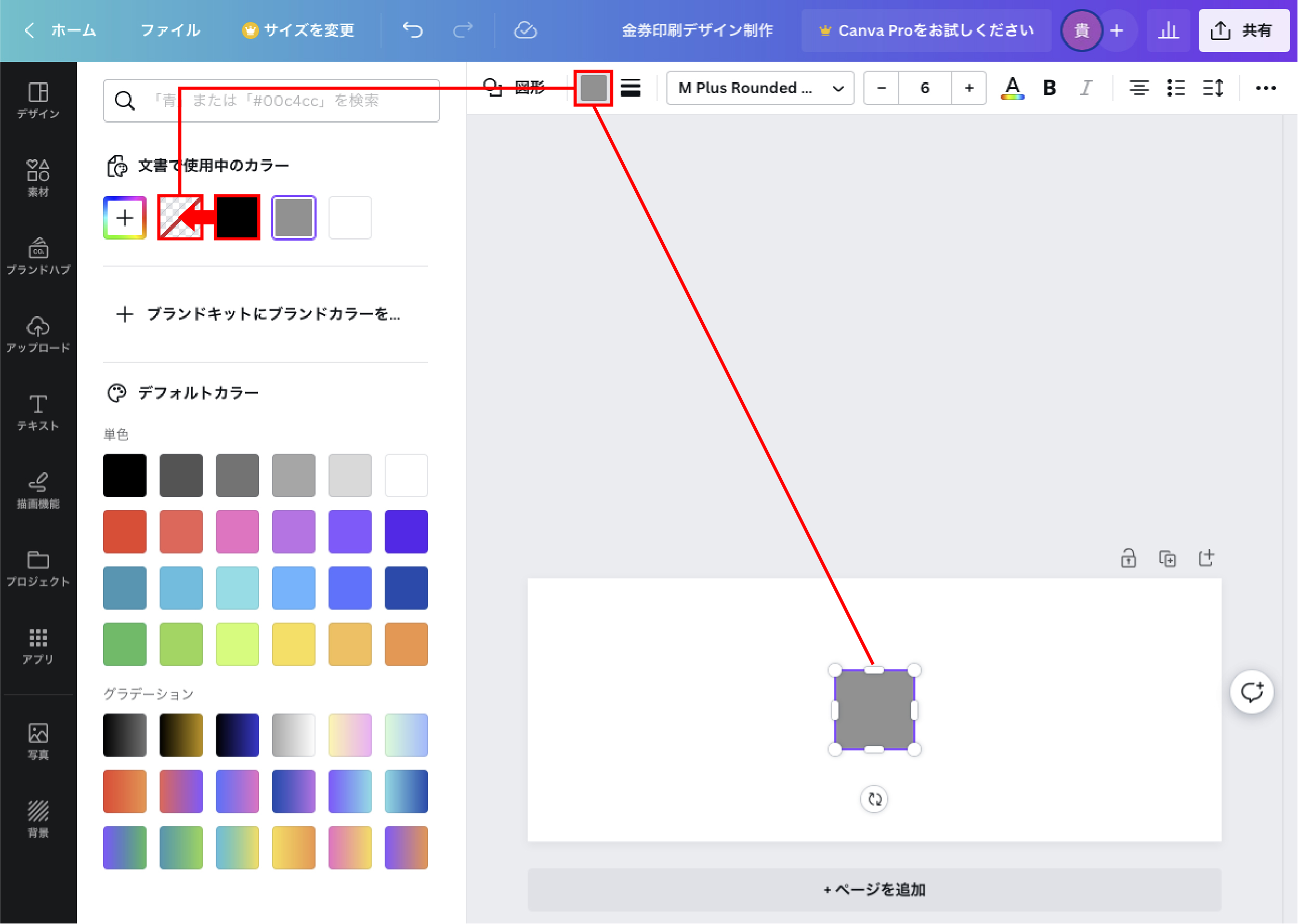The width and height of the screenshot is (1298, 924).
Task: Open the three-dot more options menu
Action: 1266,88
